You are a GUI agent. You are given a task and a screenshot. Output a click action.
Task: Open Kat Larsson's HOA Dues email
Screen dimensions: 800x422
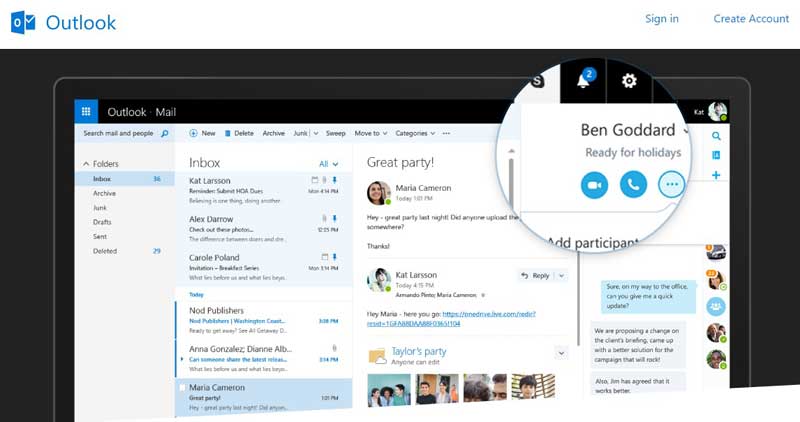(263, 190)
